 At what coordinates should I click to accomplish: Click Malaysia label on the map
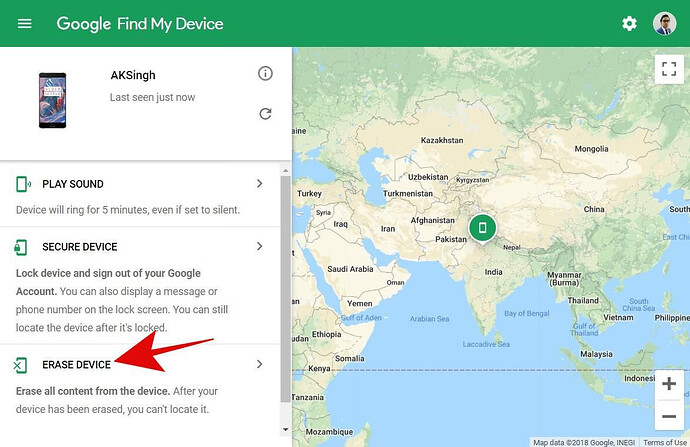click(x=596, y=354)
